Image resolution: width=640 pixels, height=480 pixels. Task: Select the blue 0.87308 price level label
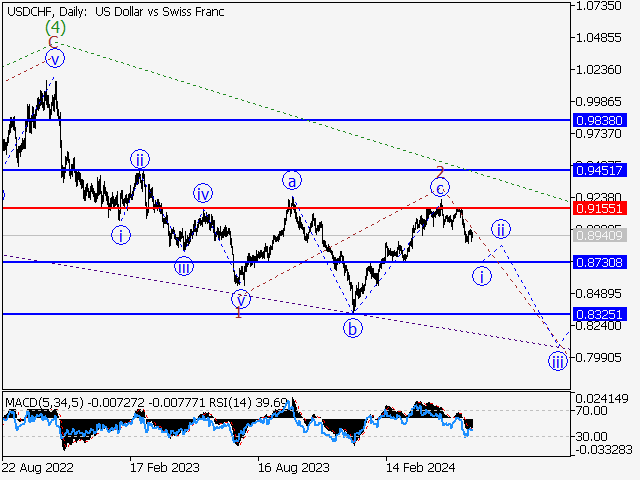point(600,262)
